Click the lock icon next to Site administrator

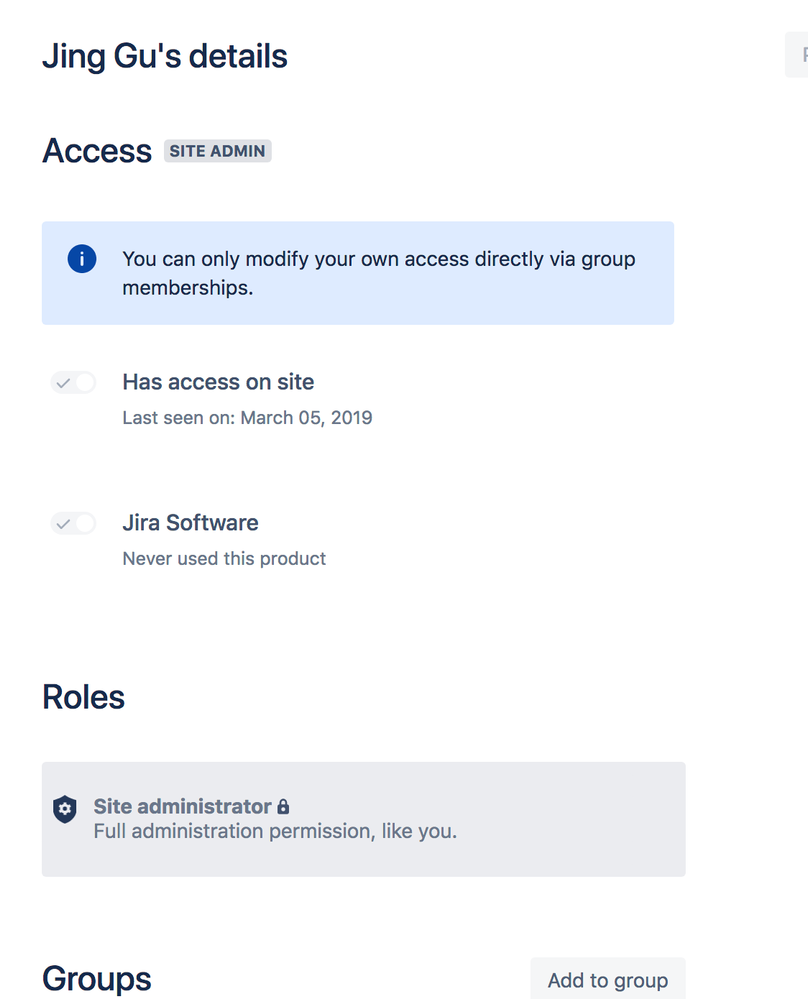click(285, 806)
